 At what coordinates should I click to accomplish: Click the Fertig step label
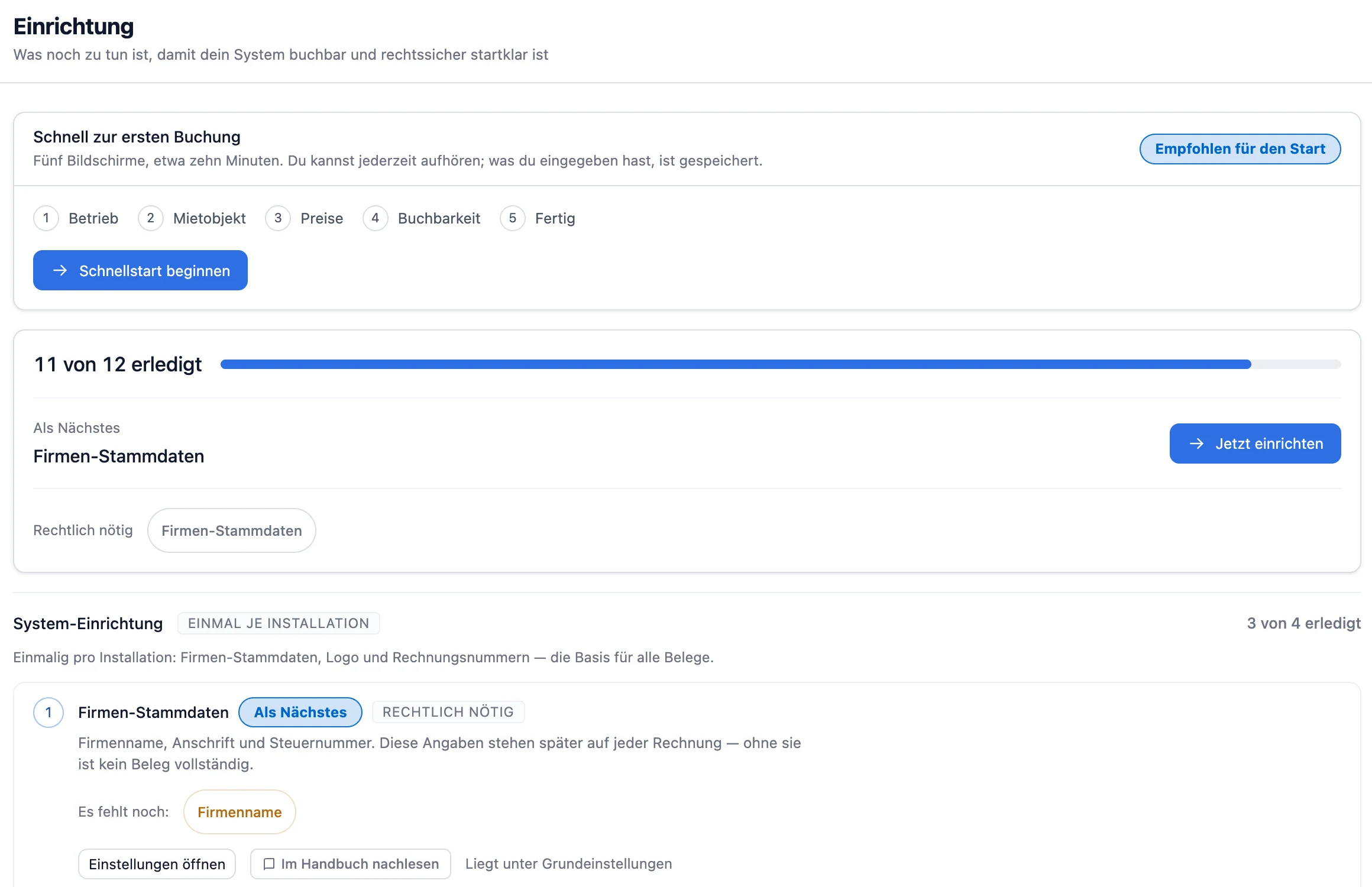tap(555, 218)
